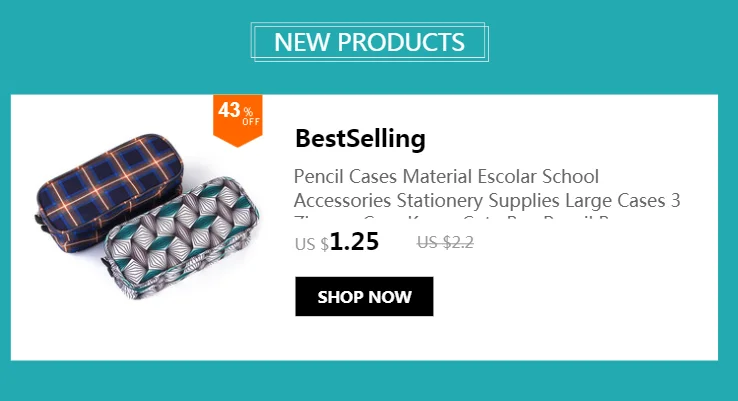Open the NEW PRODUCTS banner heading
Screen dimensions: 738x401
point(369,42)
